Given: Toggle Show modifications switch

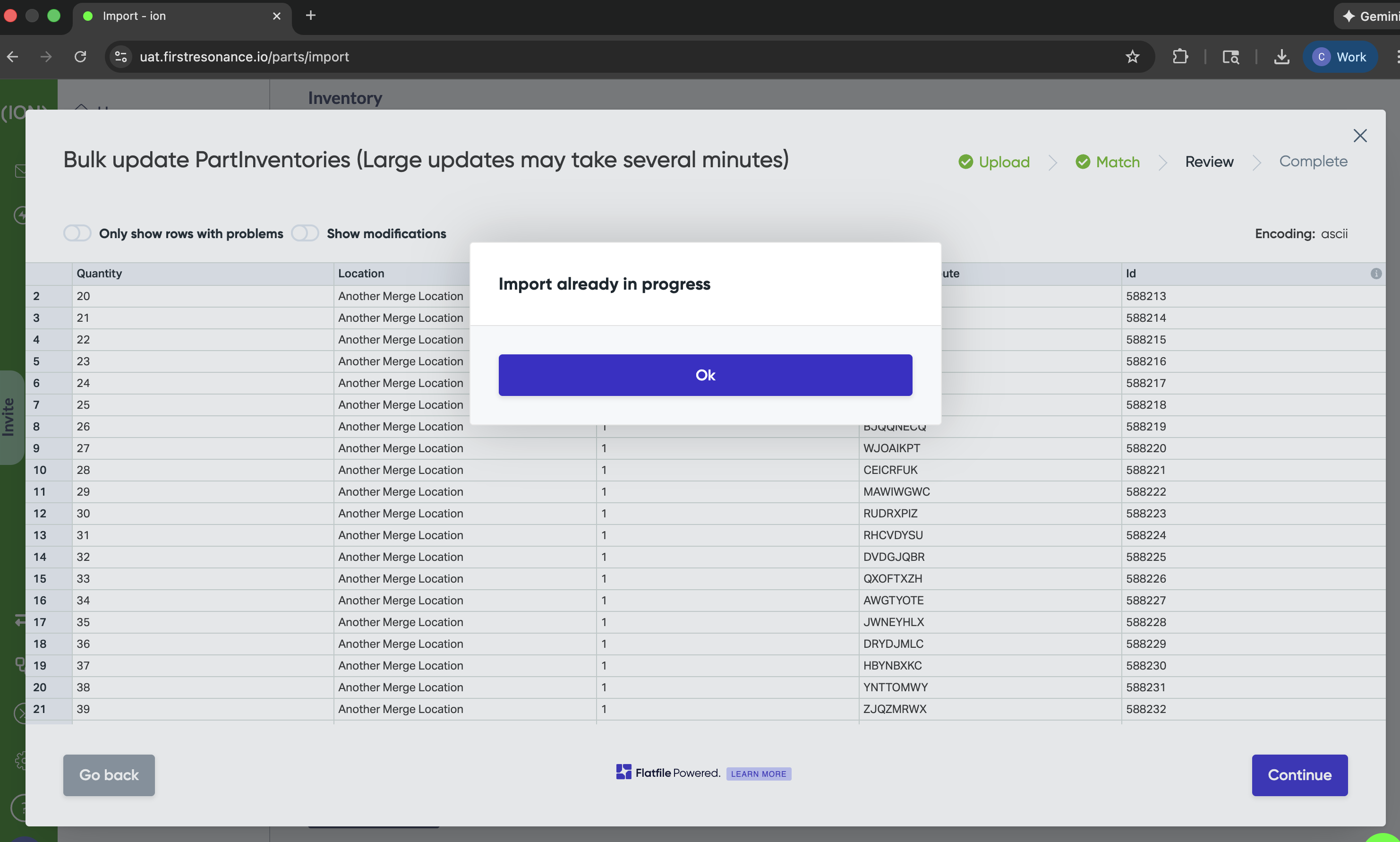Looking at the screenshot, I should [x=305, y=233].
